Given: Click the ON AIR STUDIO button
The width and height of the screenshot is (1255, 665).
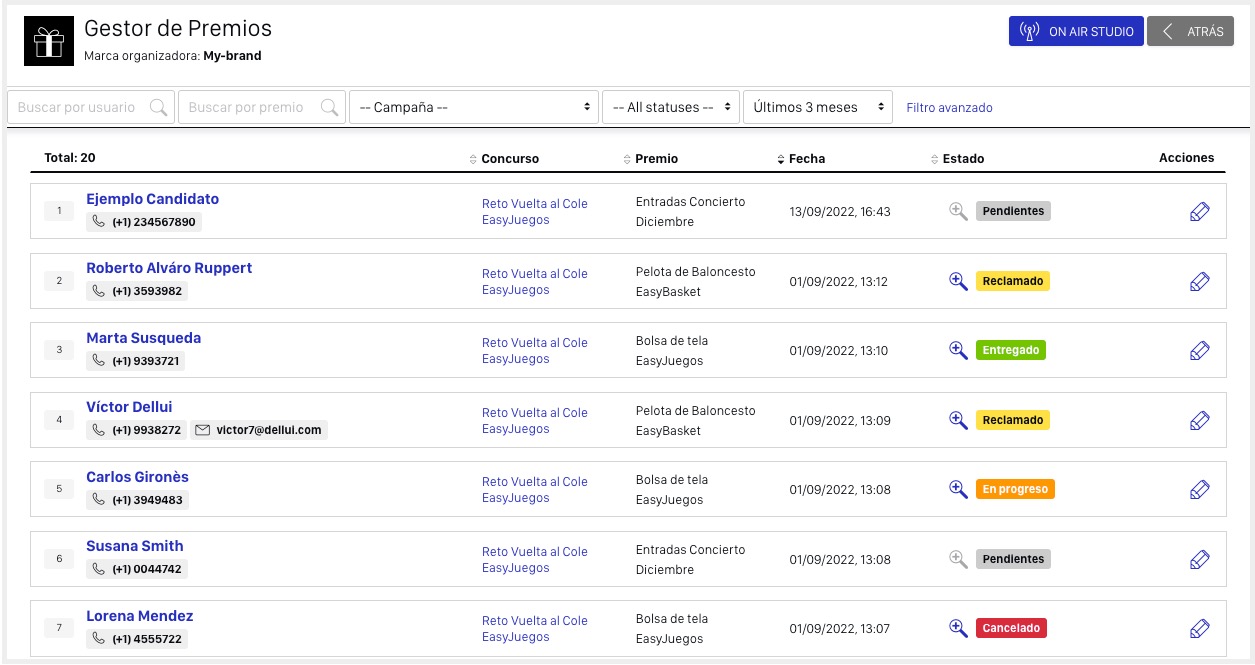Looking at the screenshot, I should (1076, 32).
